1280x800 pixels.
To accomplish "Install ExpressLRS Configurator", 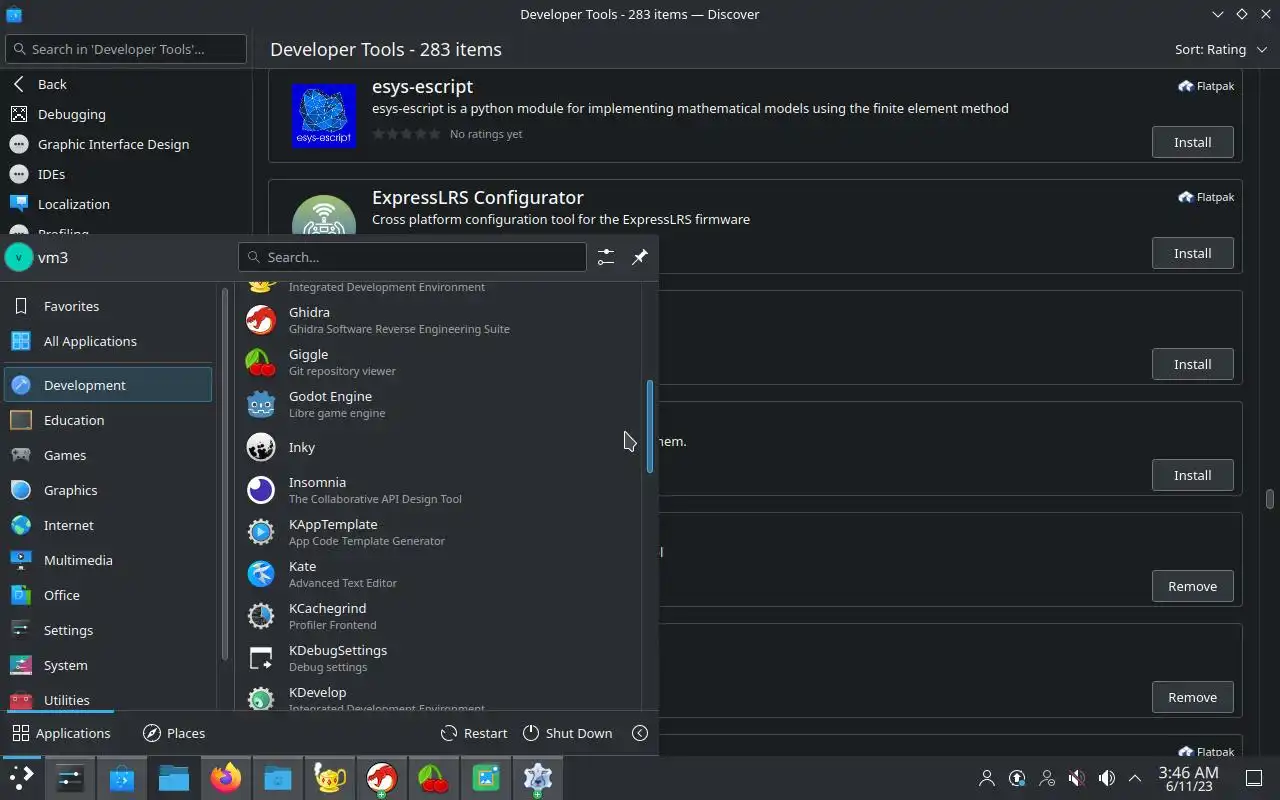I will 1192,253.
